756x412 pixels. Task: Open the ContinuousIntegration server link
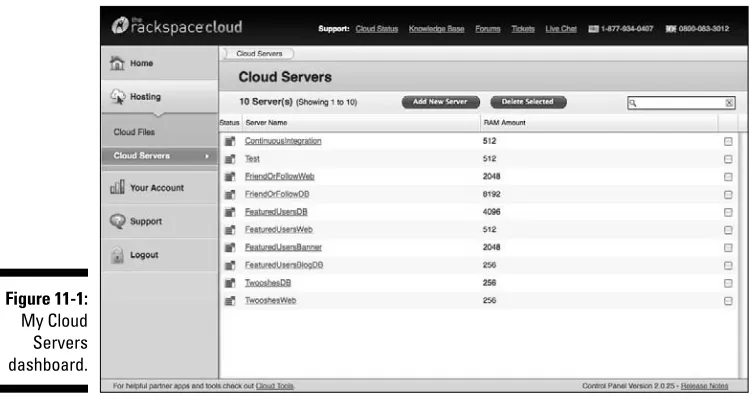point(283,141)
